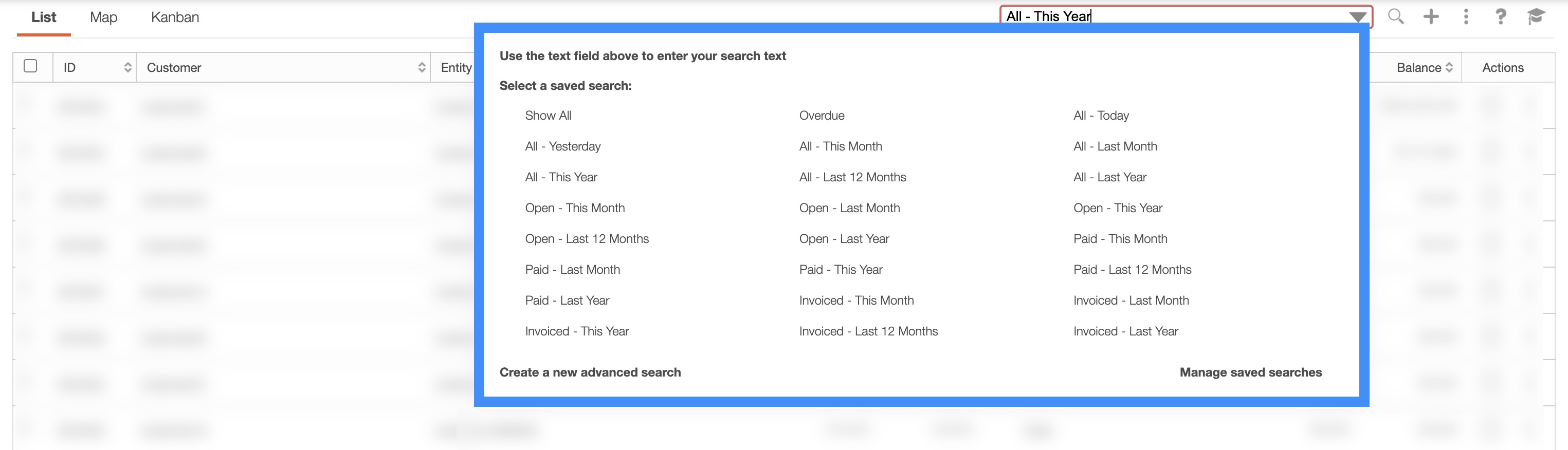Pick Invoiced - Last Year saved search
Screen dimensions: 1568x450
point(1125,331)
